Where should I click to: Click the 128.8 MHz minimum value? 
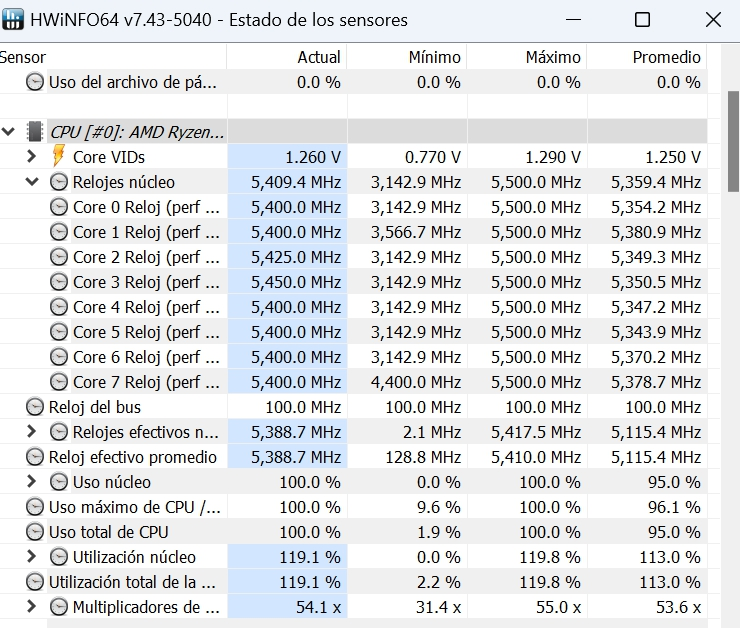click(x=423, y=457)
